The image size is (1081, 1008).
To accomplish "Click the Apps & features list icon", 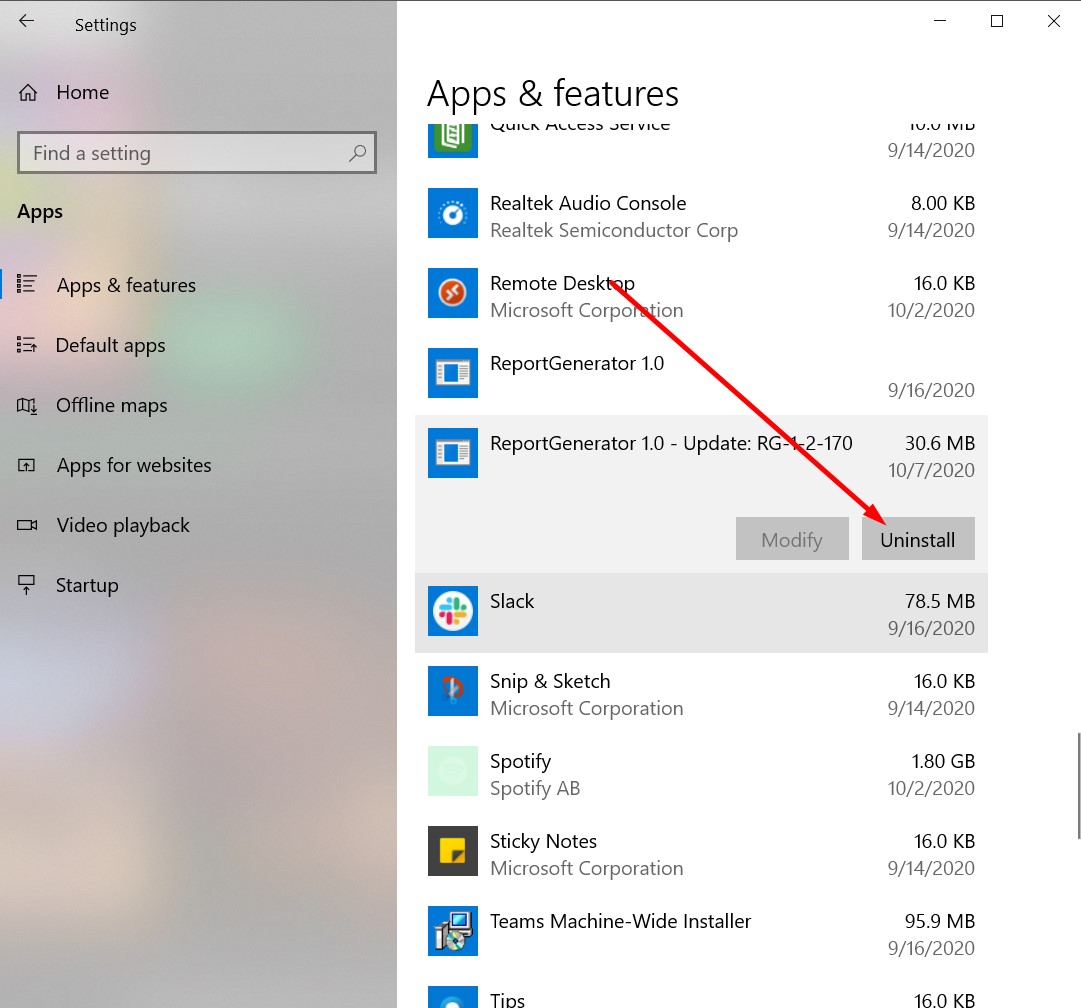I will point(27,283).
